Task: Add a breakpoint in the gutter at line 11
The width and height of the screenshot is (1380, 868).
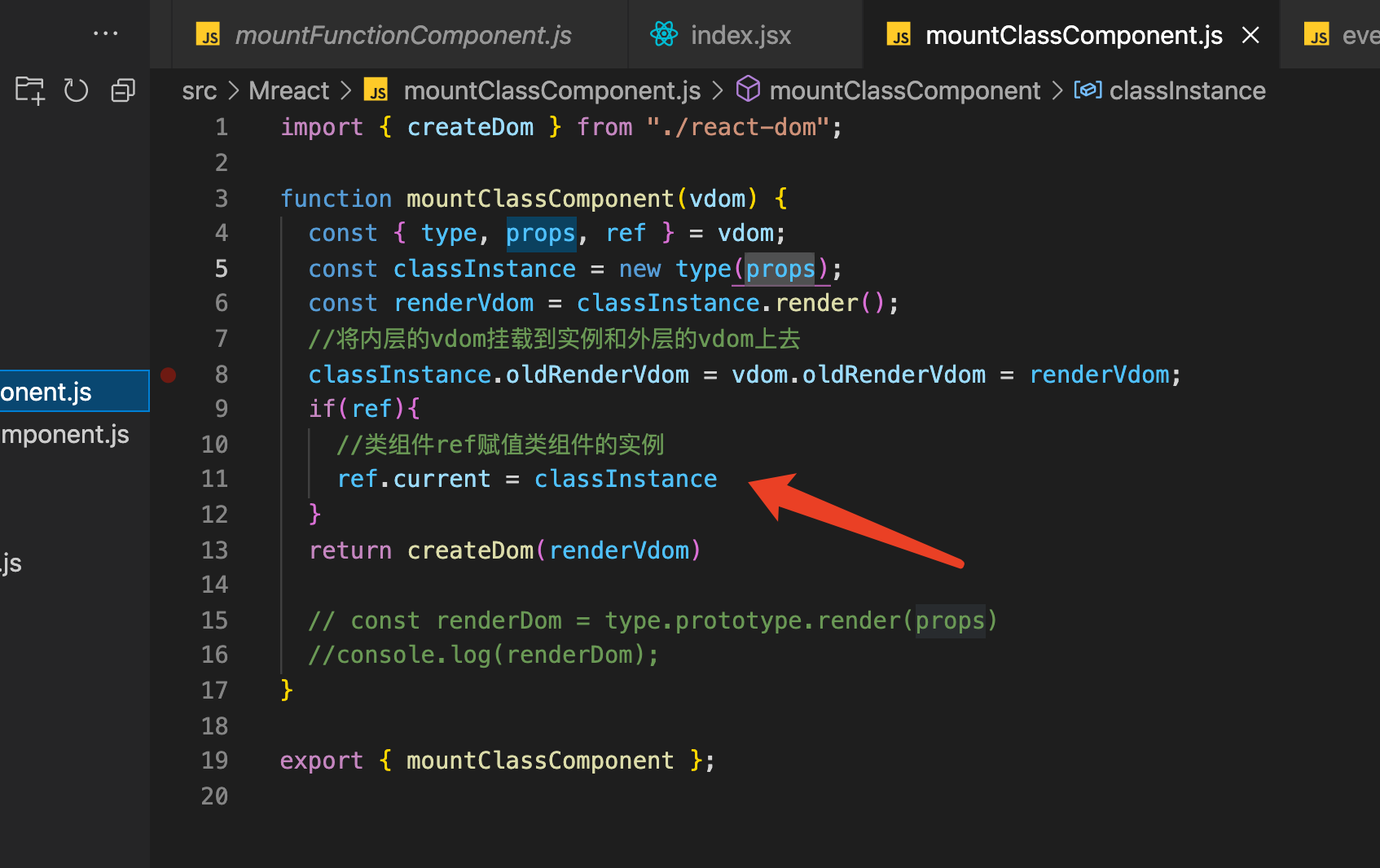Action: tap(168, 478)
